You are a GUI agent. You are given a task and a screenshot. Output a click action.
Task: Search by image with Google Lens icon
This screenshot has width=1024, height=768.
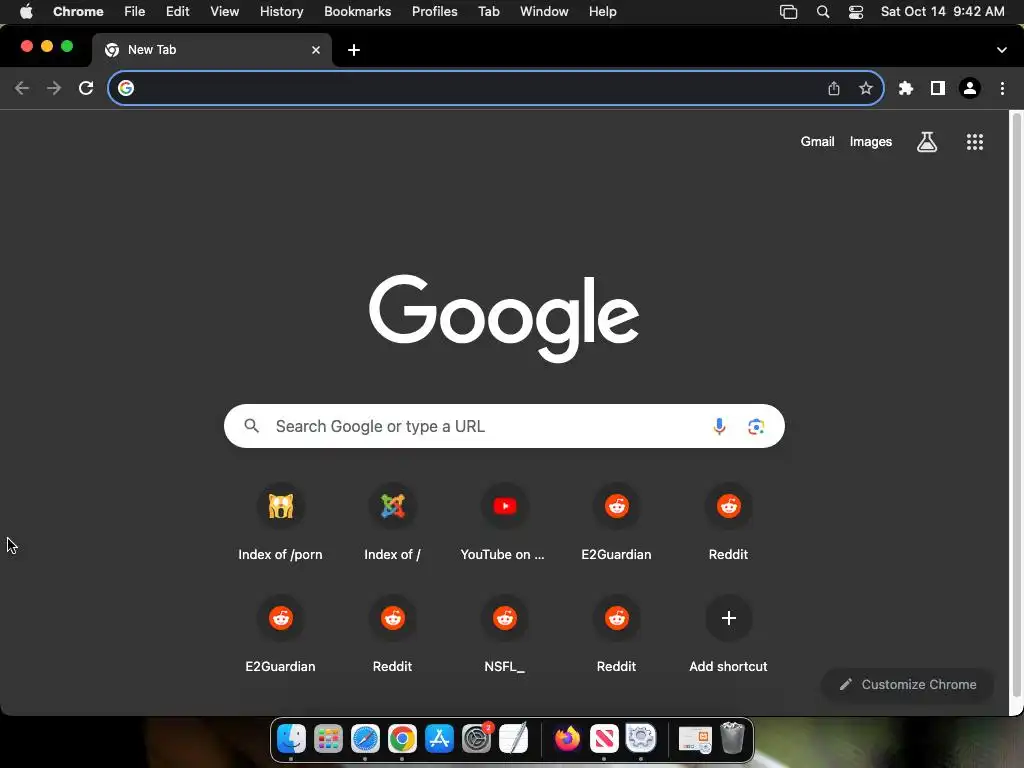[756, 426]
